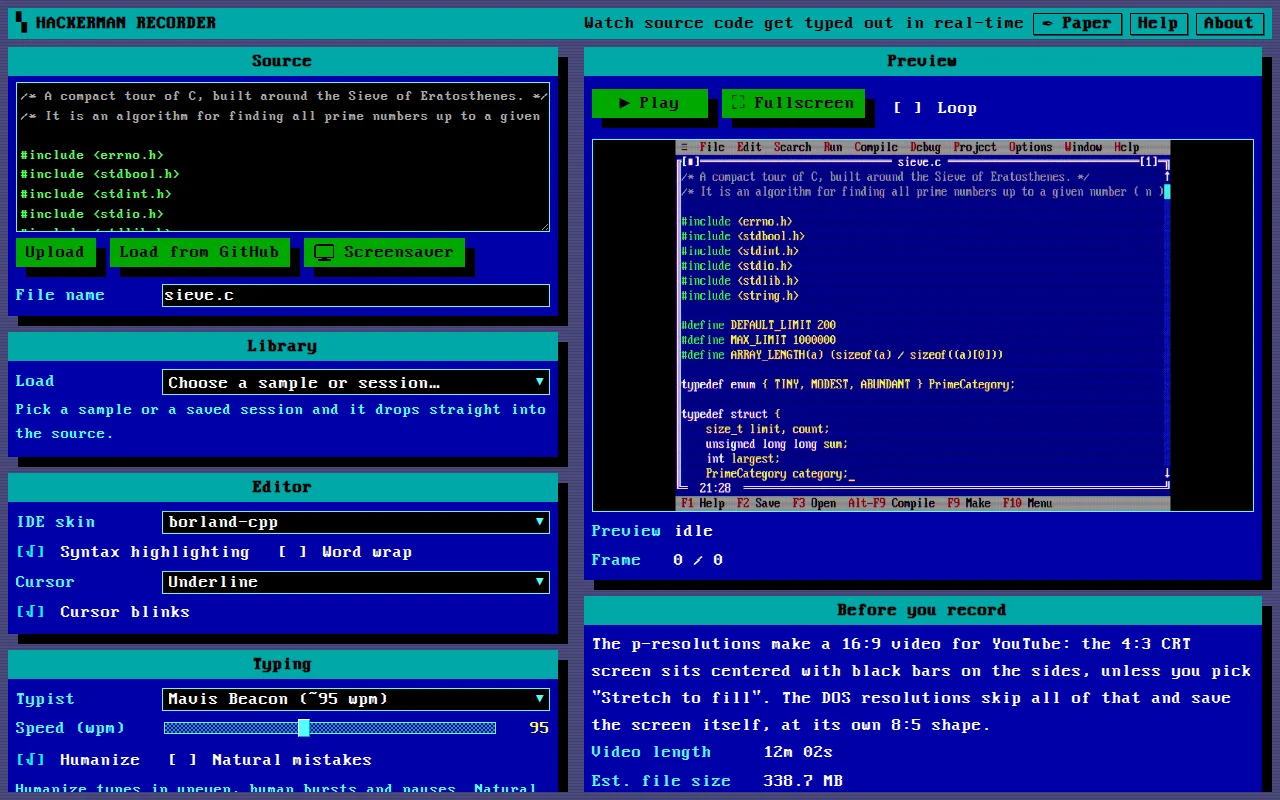
Task: Click the Preview panel title
Action: click(923, 61)
